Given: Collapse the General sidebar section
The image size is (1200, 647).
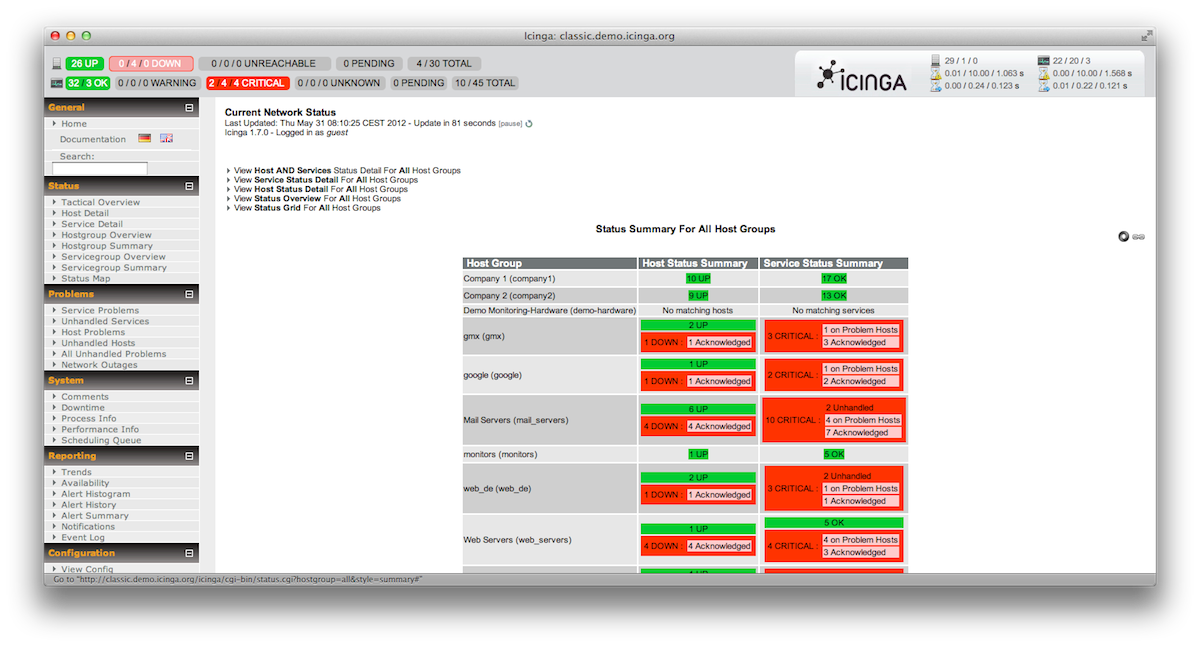Looking at the screenshot, I should coord(189,107).
